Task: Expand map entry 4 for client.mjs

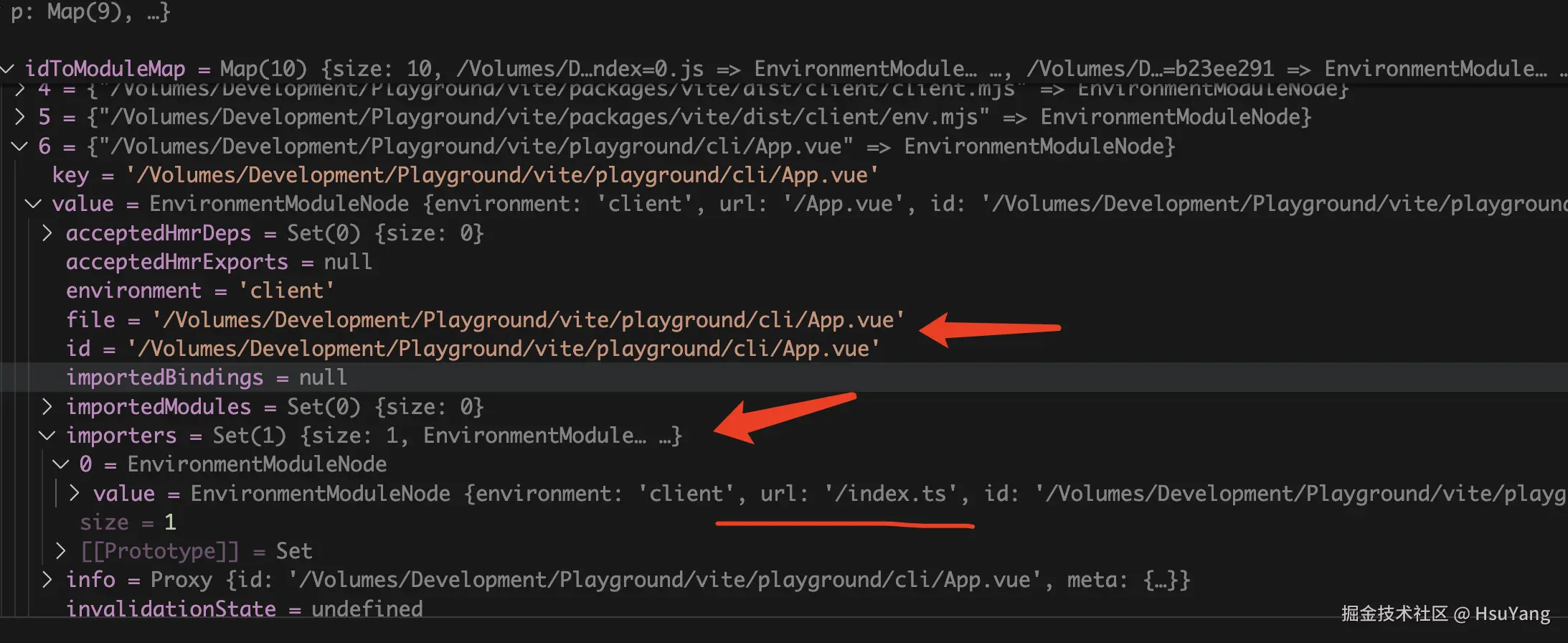Action: [20, 89]
